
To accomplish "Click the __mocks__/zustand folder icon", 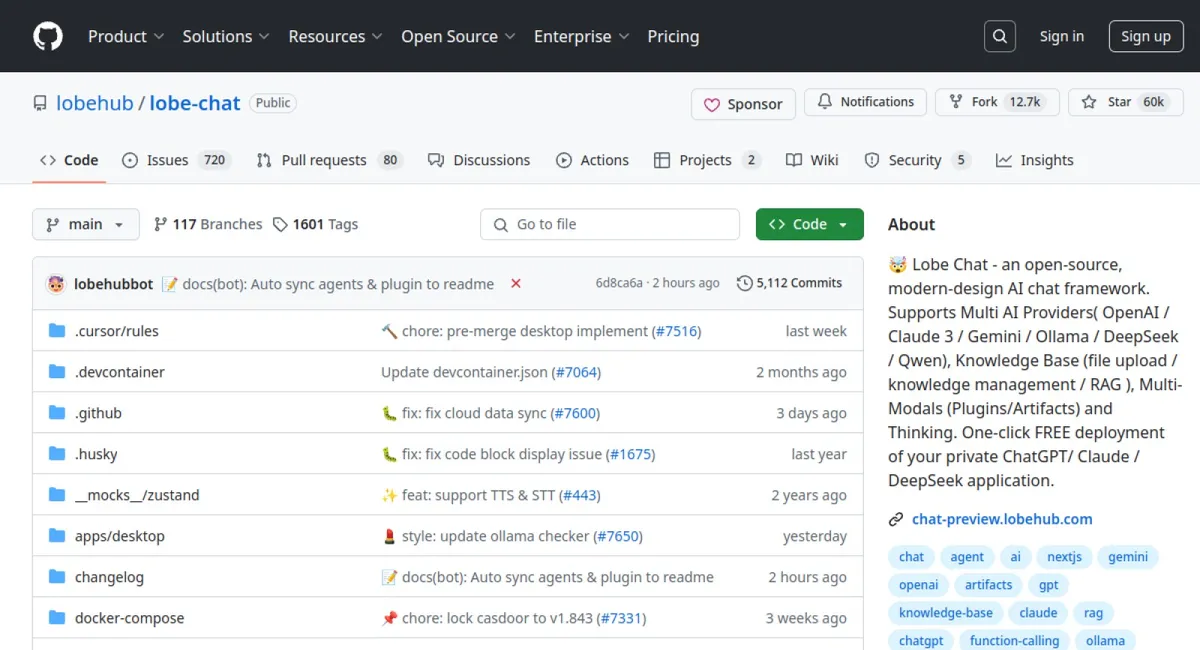I will coord(57,495).
